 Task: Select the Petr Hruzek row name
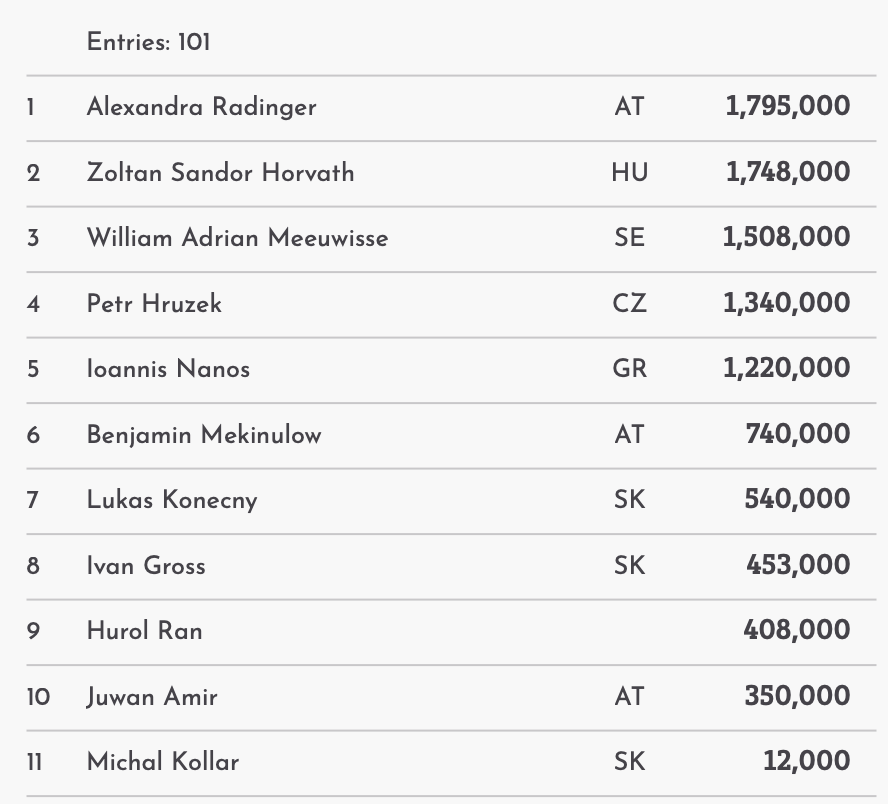[154, 304]
